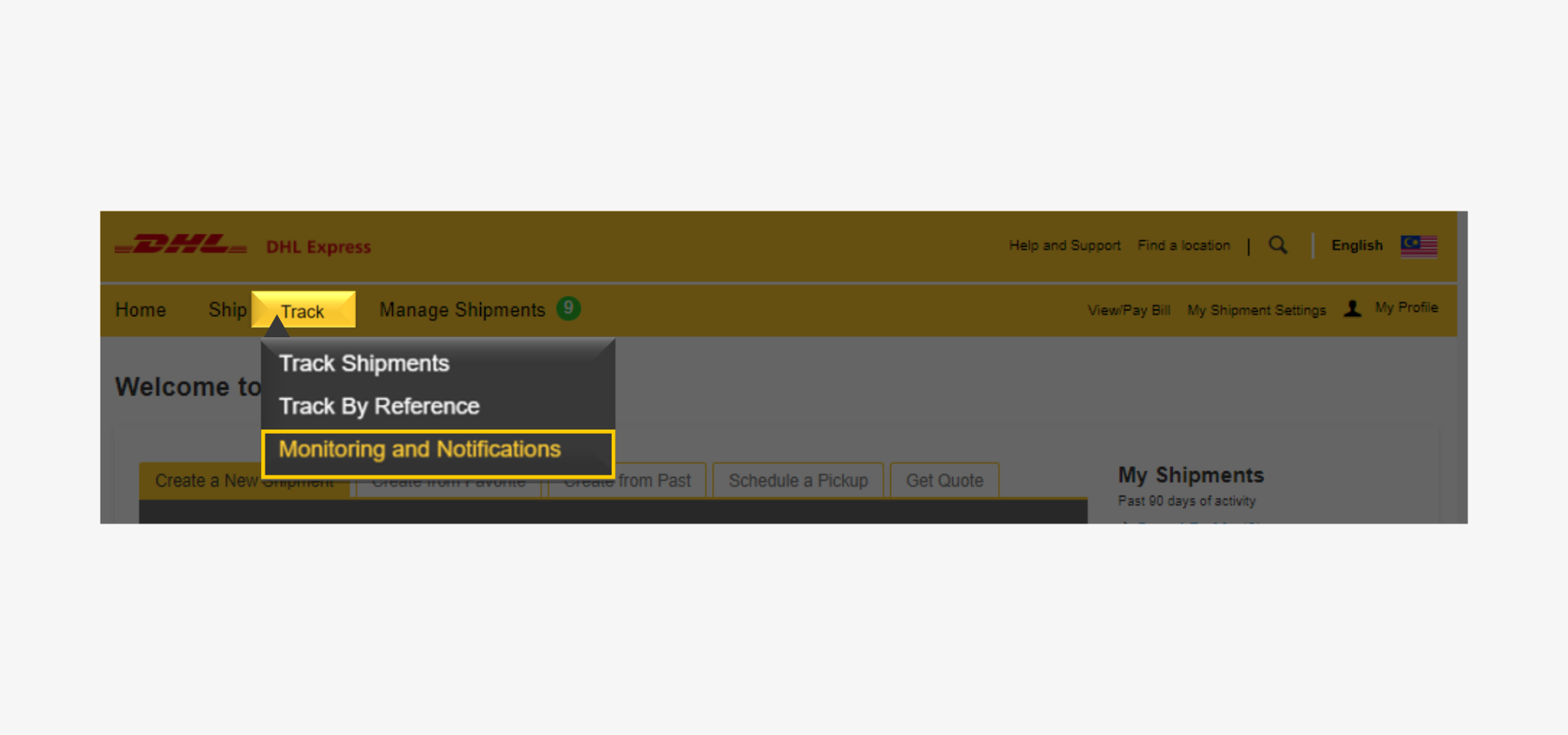Click Past 90 days of activity text
1568x735 pixels.
1187,501
